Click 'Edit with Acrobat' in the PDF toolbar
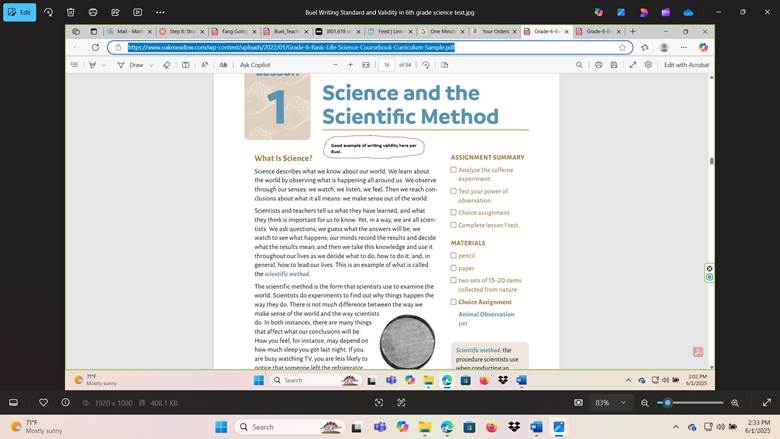 686,64
